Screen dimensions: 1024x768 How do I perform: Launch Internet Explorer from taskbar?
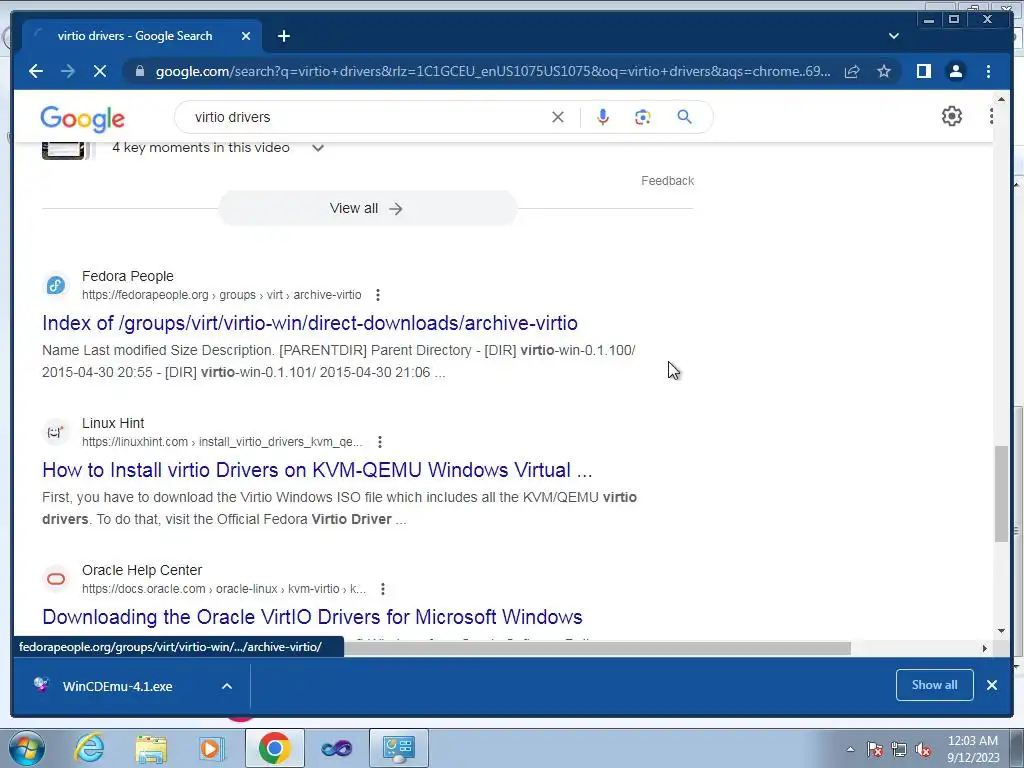[x=89, y=748]
